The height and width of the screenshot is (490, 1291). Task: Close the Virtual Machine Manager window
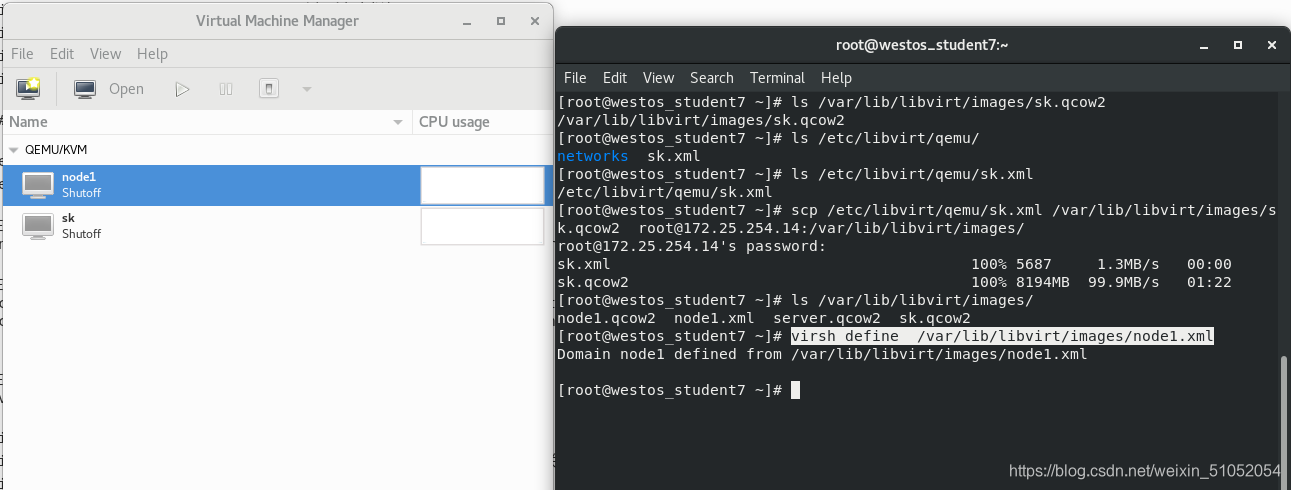(535, 21)
